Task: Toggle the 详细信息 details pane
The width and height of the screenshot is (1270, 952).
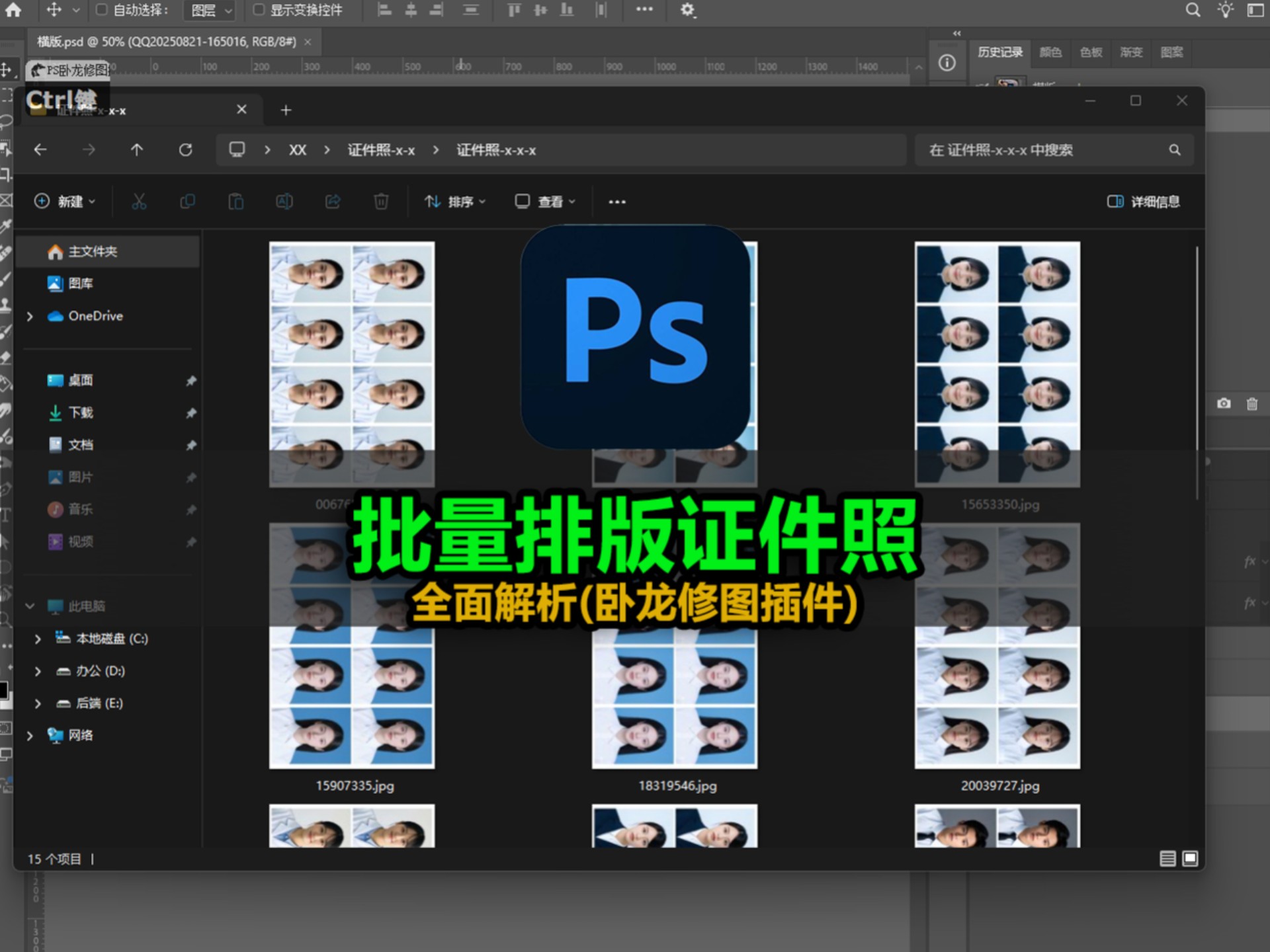Action: click(x=1144, y=201)
